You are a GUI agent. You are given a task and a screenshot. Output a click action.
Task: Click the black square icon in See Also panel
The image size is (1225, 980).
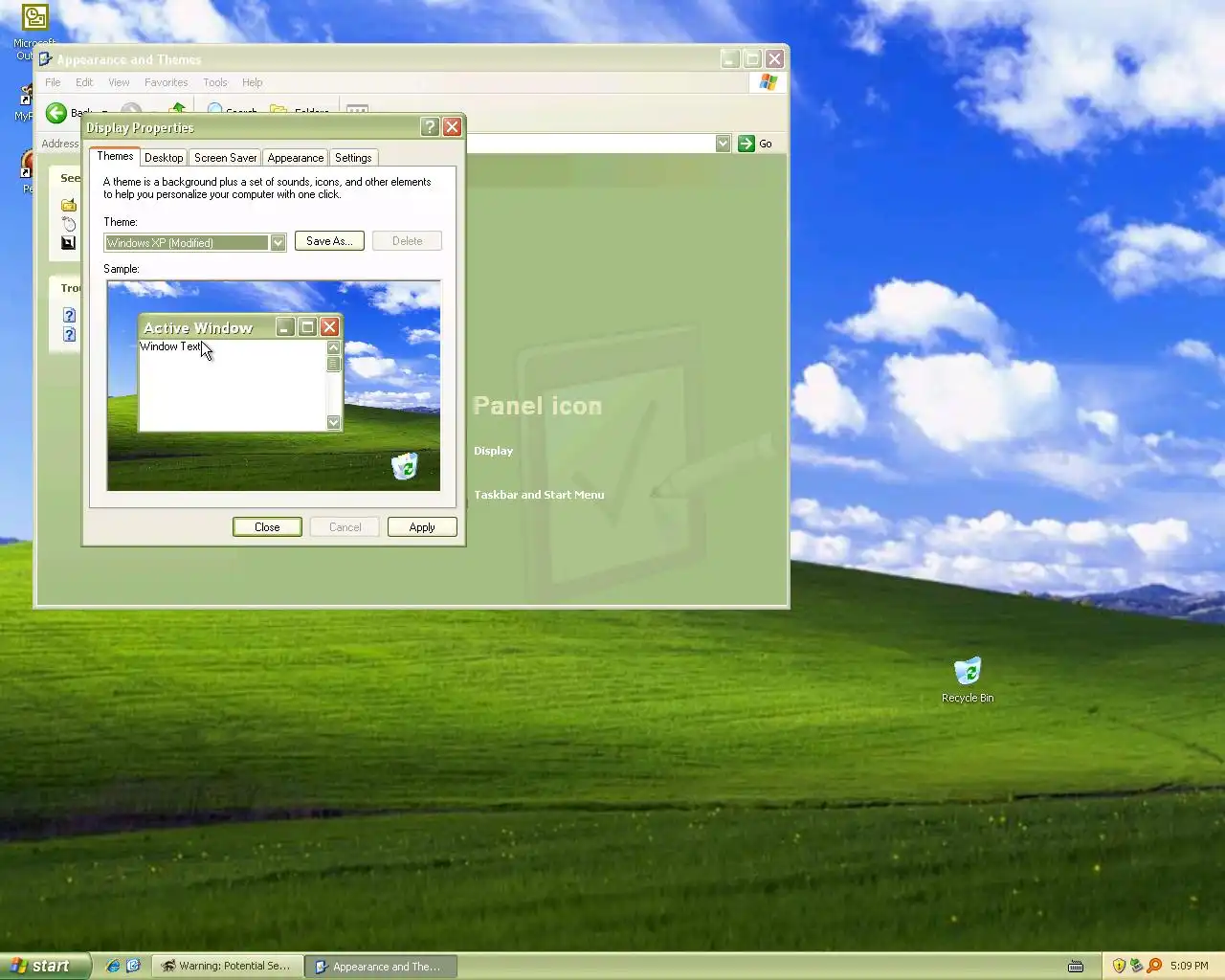(68, 243)
